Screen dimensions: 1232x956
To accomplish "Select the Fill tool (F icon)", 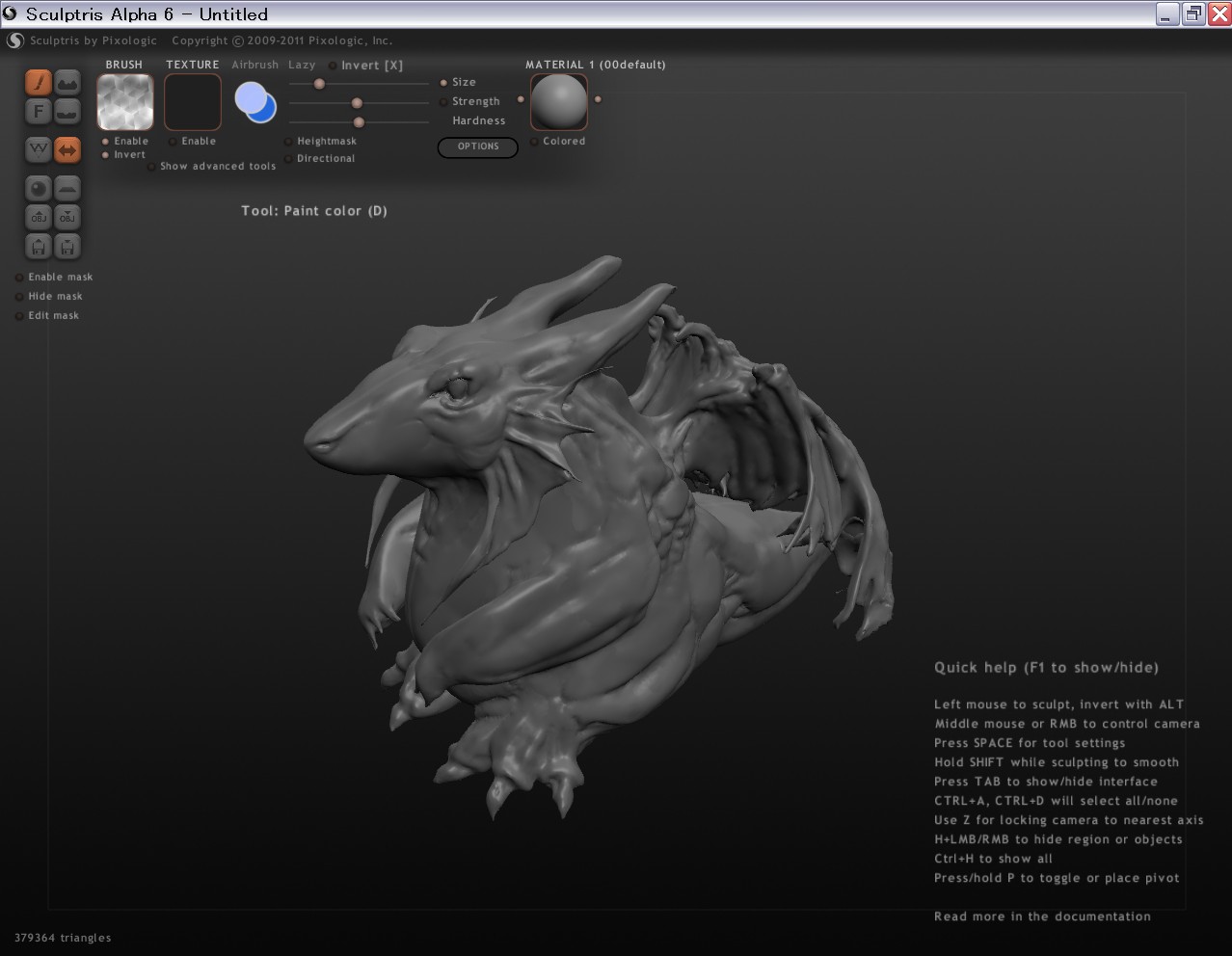I will click(x=39, y=112).
